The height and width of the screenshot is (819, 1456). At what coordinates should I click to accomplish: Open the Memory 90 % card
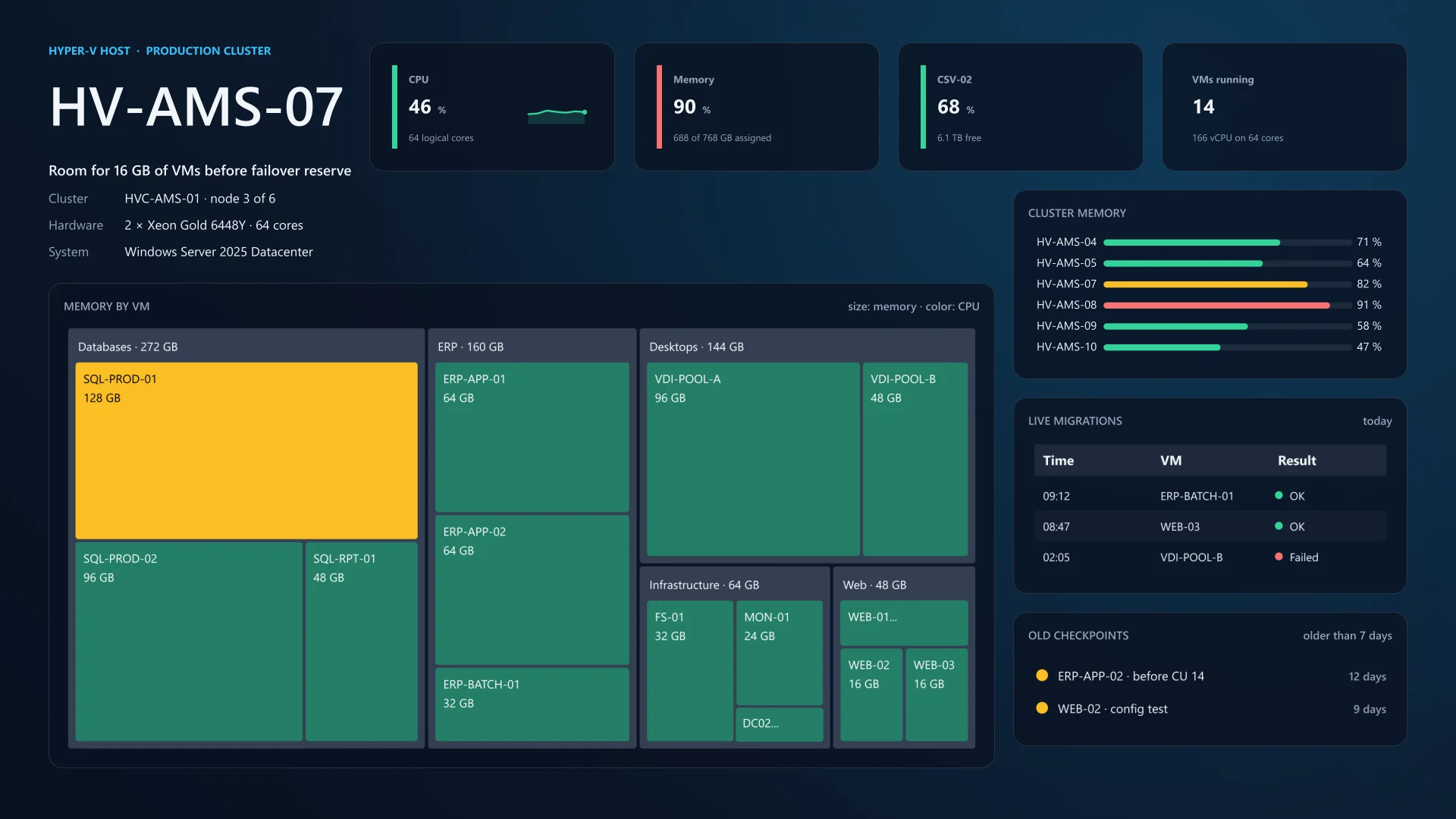[x=757, y=107]
